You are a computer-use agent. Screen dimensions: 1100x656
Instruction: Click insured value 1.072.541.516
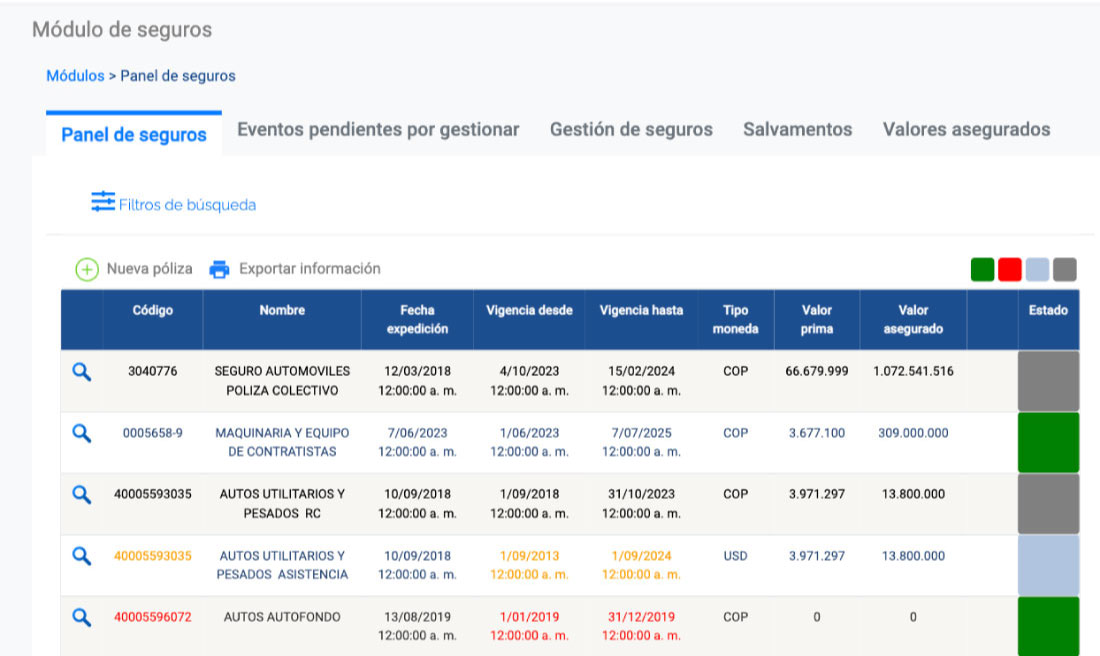[x=913, y=371]
